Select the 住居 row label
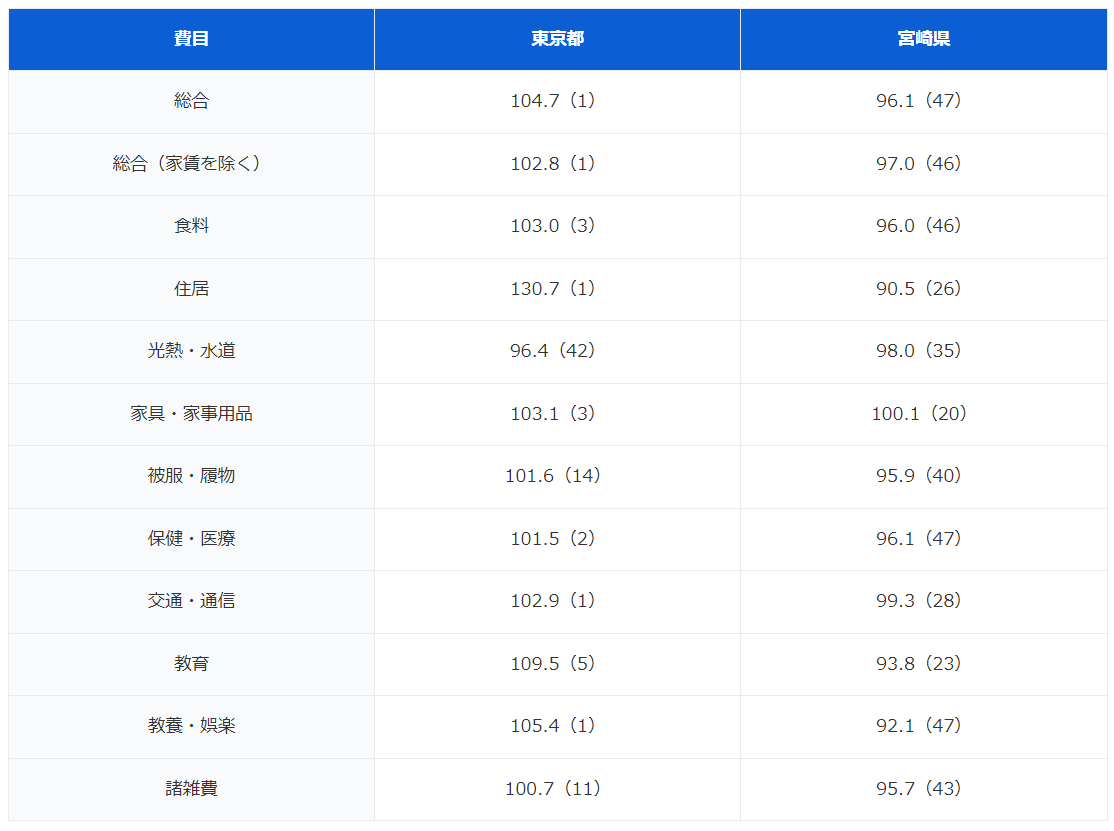Image resolution: width=1114 pixels, height=831 pixels. pos(191,288)
